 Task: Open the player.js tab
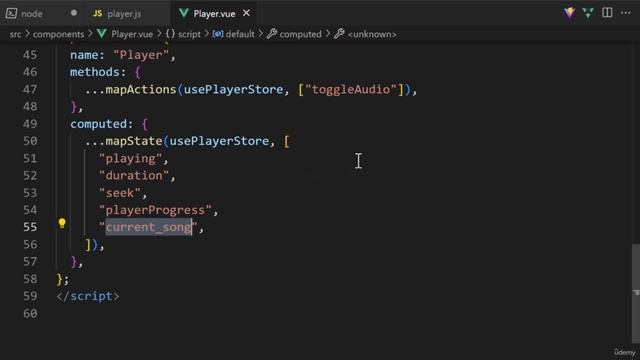[124, 13]
